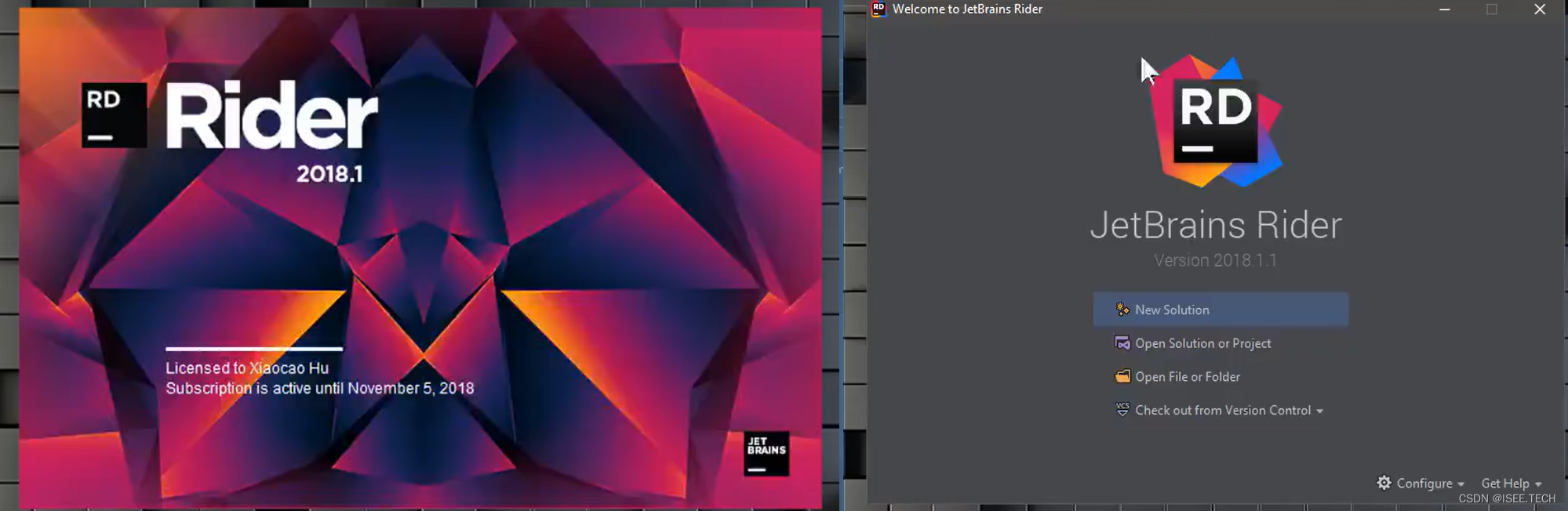Click the Open Solution or Project icon
This screenshot has height=511, width=1568.
(x=1122, y=343)
